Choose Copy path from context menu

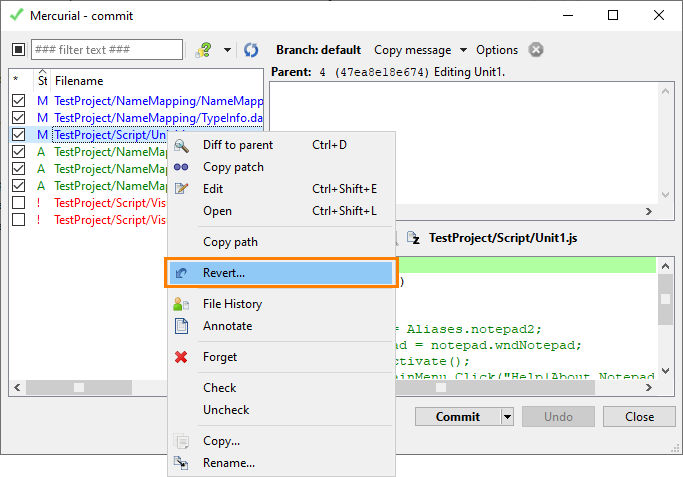click(281, 242)
